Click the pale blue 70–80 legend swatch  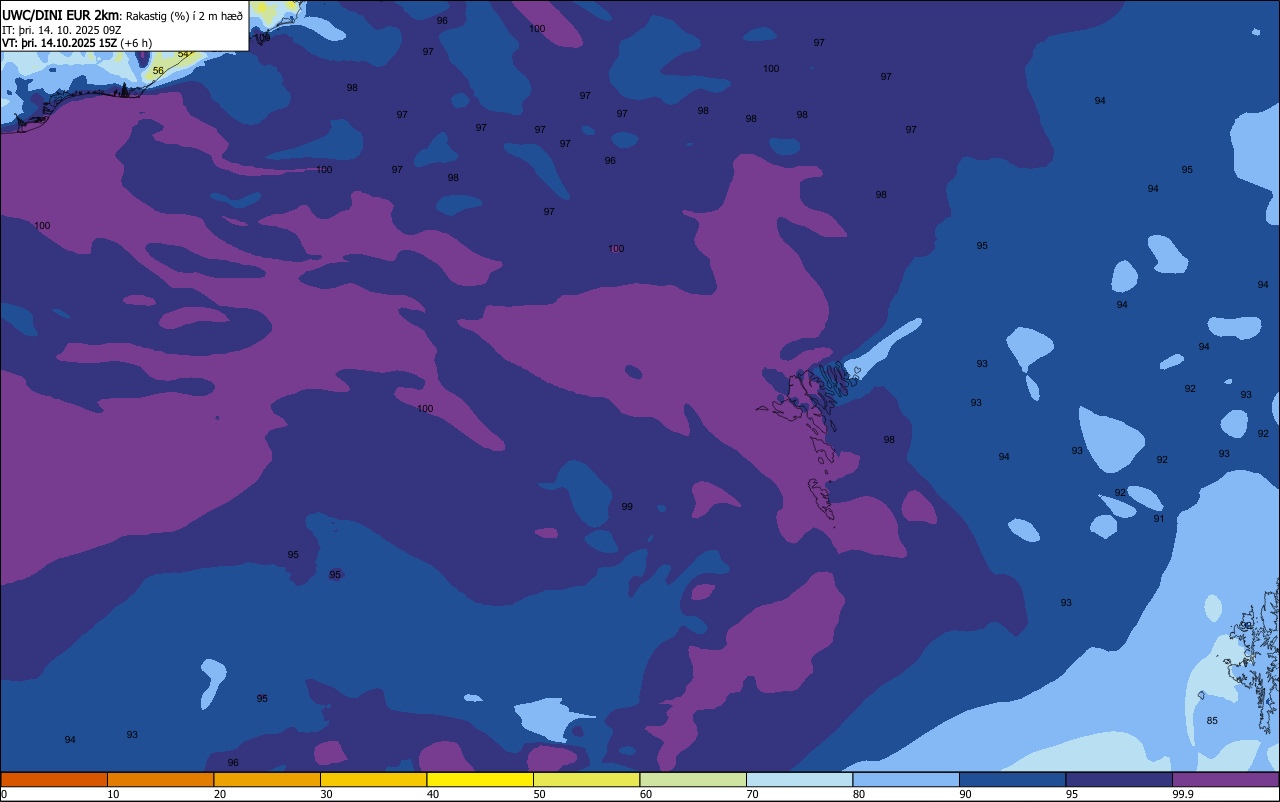pyautogui.click(x=799, y=779)
